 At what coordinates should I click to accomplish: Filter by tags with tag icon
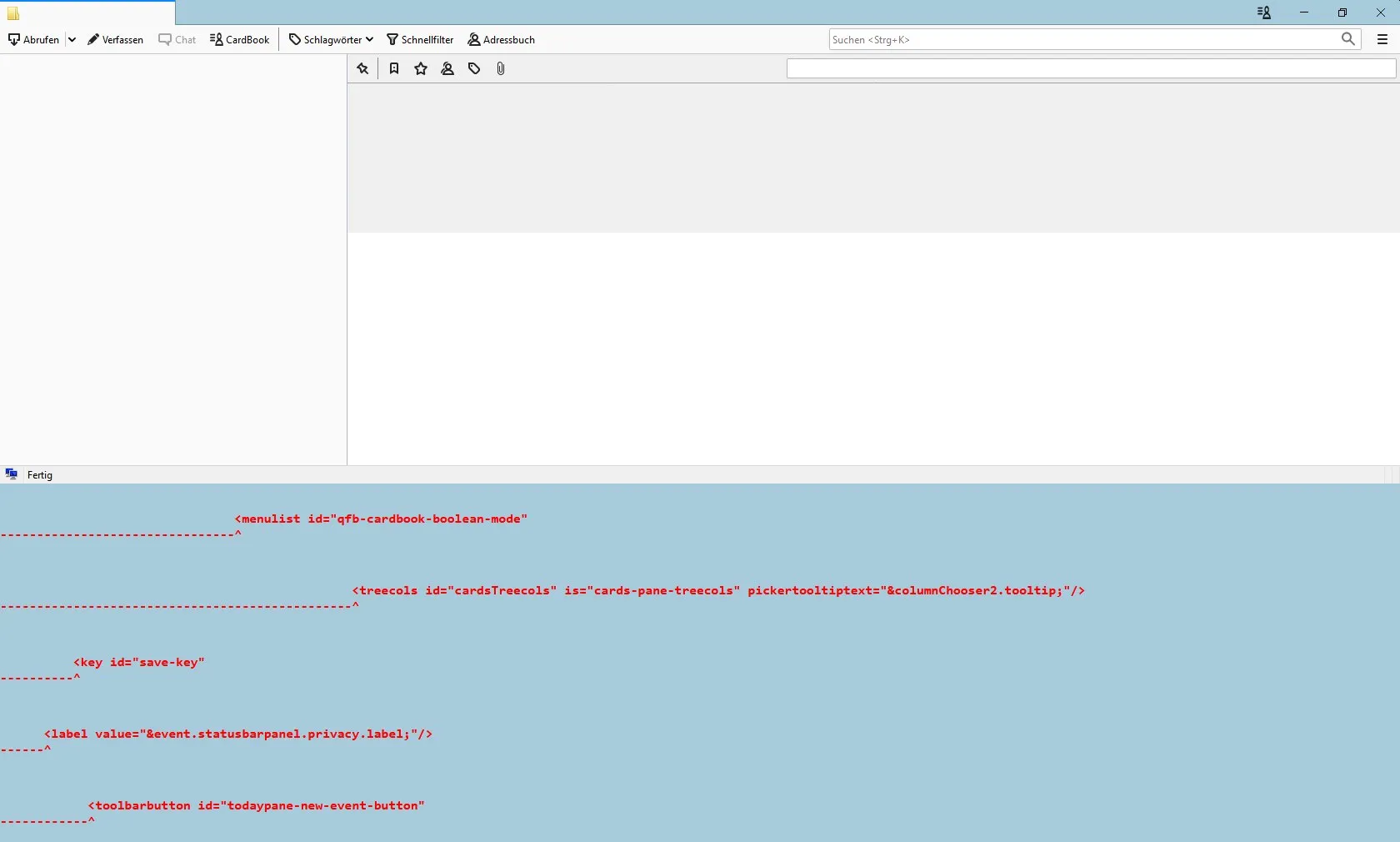click(474, 68)
